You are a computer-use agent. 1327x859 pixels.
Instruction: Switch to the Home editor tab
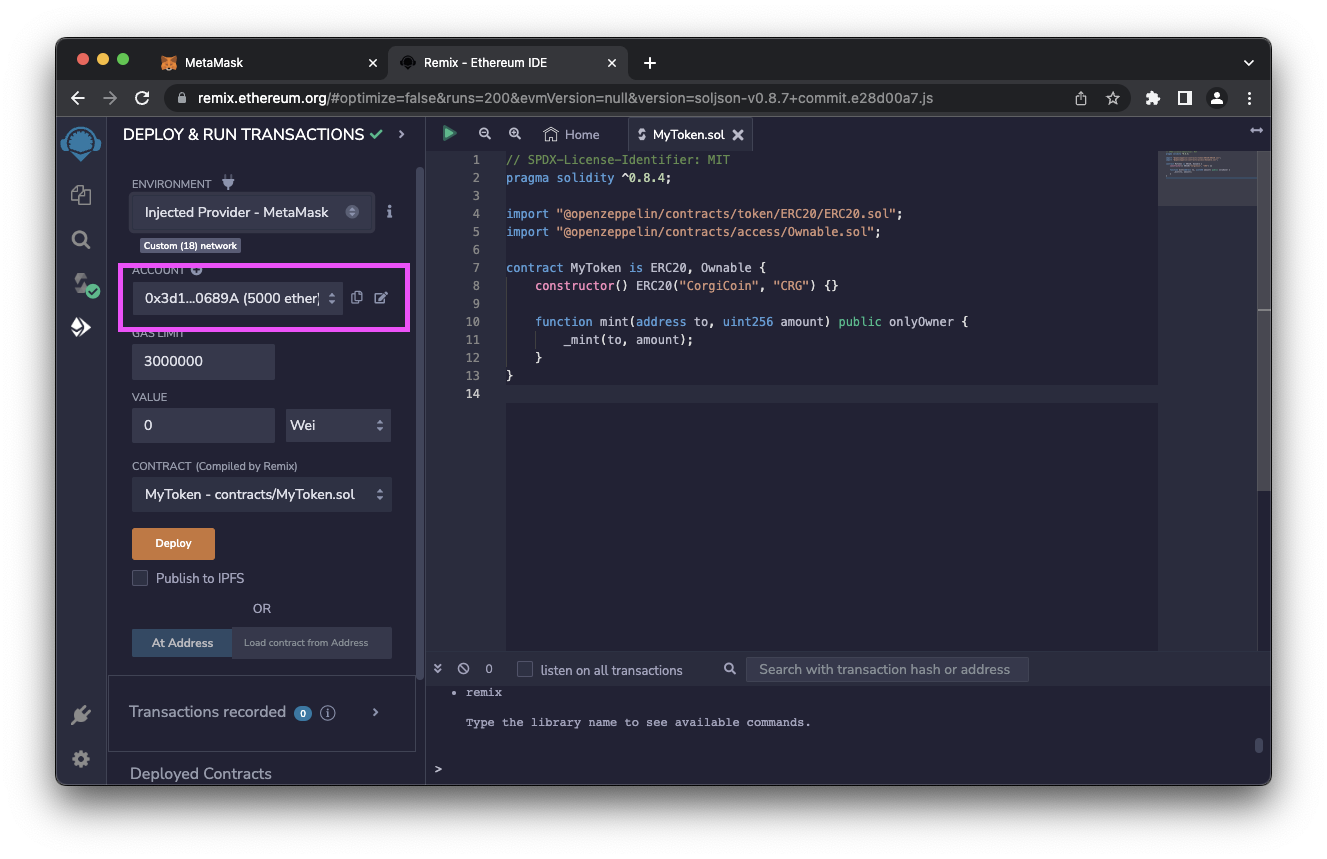pos(571,134)
